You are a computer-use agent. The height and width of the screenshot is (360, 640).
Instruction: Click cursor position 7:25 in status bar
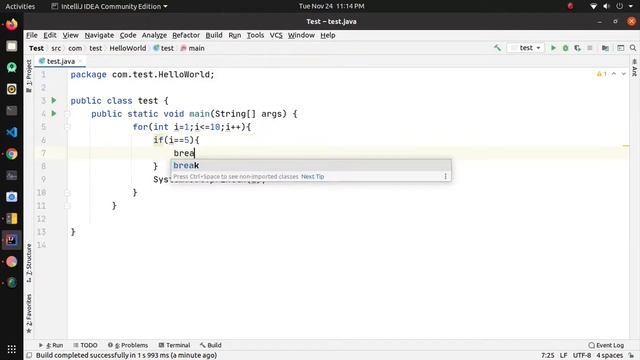(548, 356)
